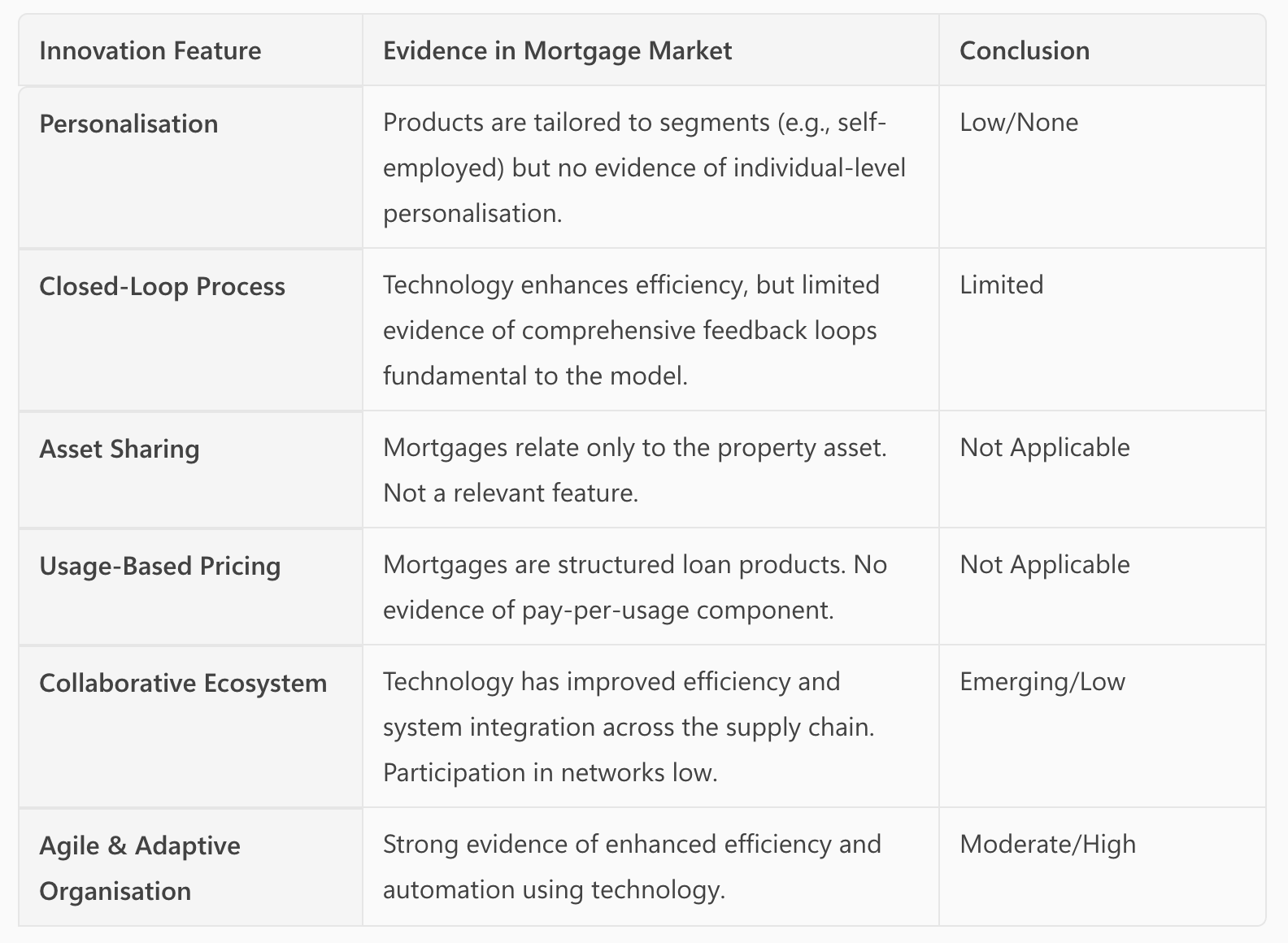Select the Personalisation row label
1288x943 pixels.
[128, 124]
